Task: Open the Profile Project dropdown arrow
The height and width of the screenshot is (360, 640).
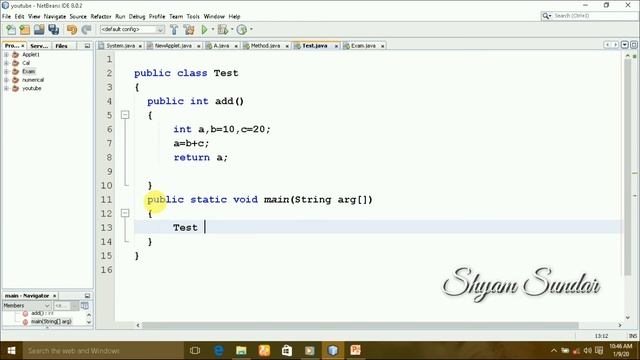Action: click(251, 29)
